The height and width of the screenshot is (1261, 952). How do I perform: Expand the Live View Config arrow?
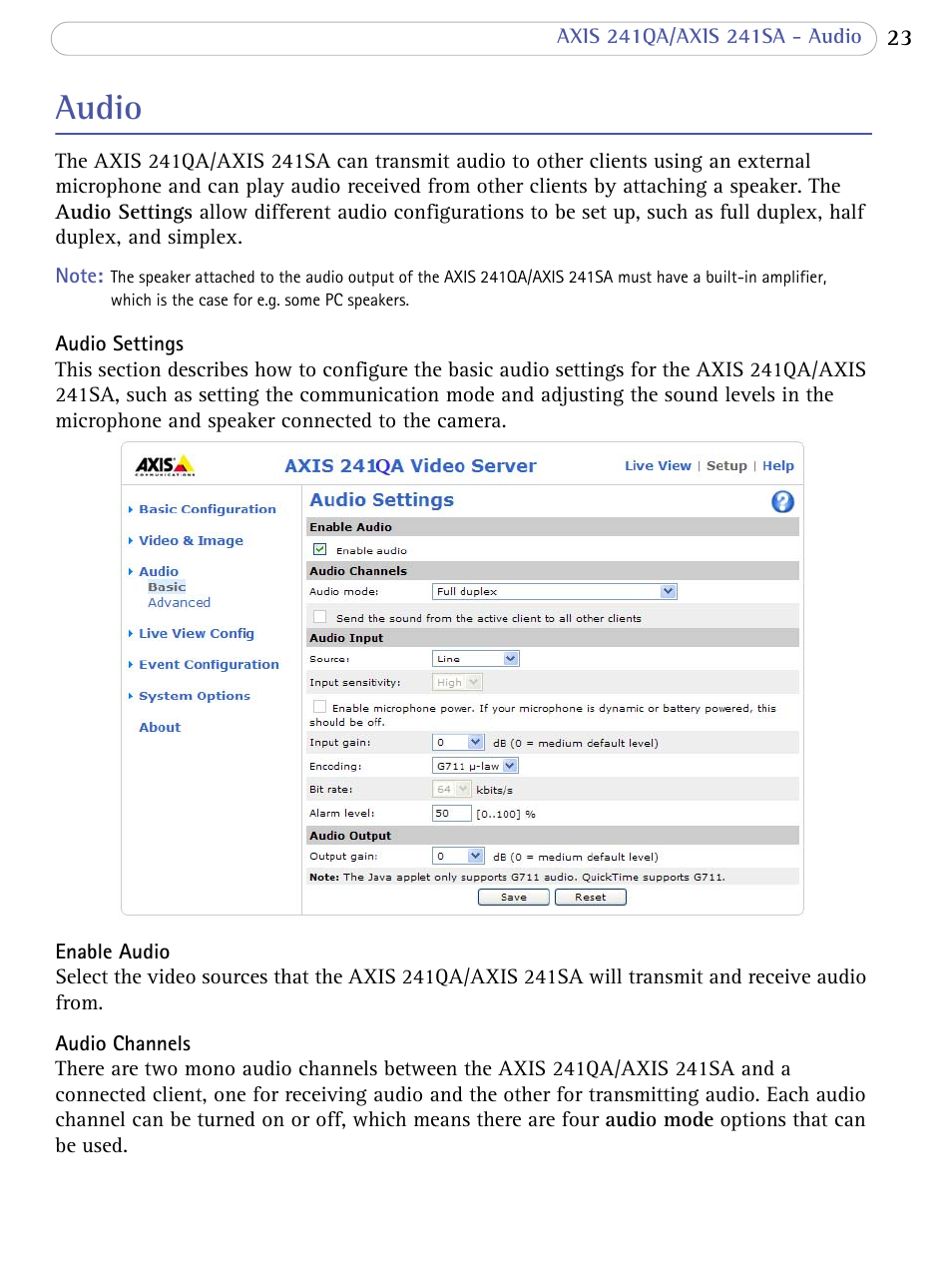[131, 633]
